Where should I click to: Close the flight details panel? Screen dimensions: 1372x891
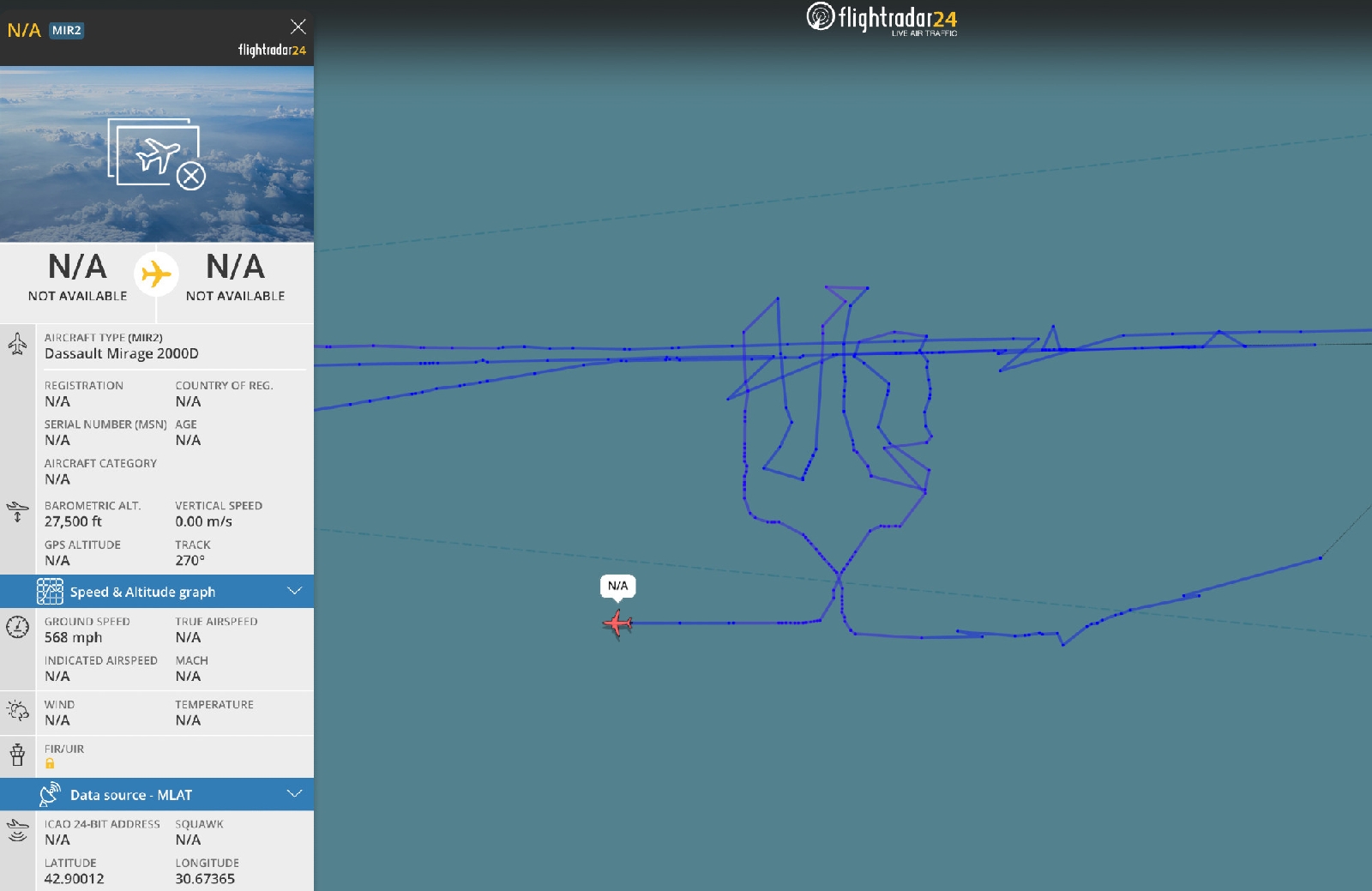[298, 27]
